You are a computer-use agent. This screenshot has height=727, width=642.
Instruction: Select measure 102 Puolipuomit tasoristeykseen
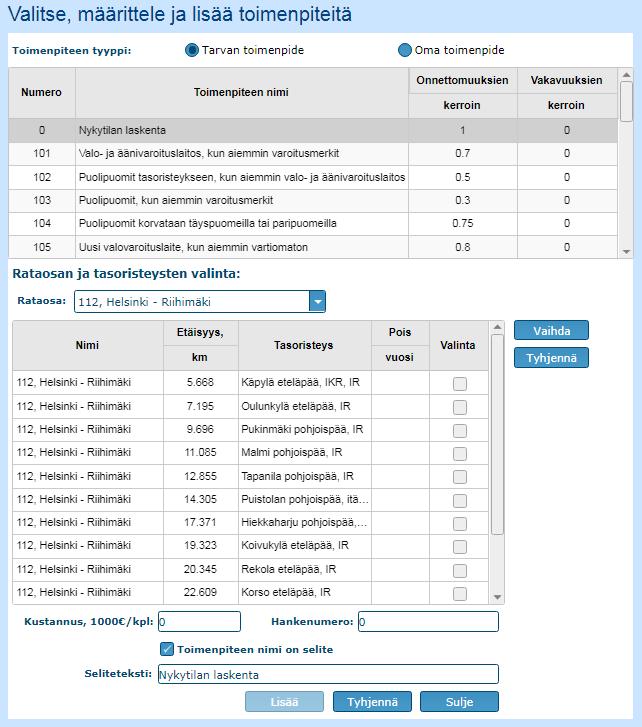pyautogui.click(x=313, y=177)
